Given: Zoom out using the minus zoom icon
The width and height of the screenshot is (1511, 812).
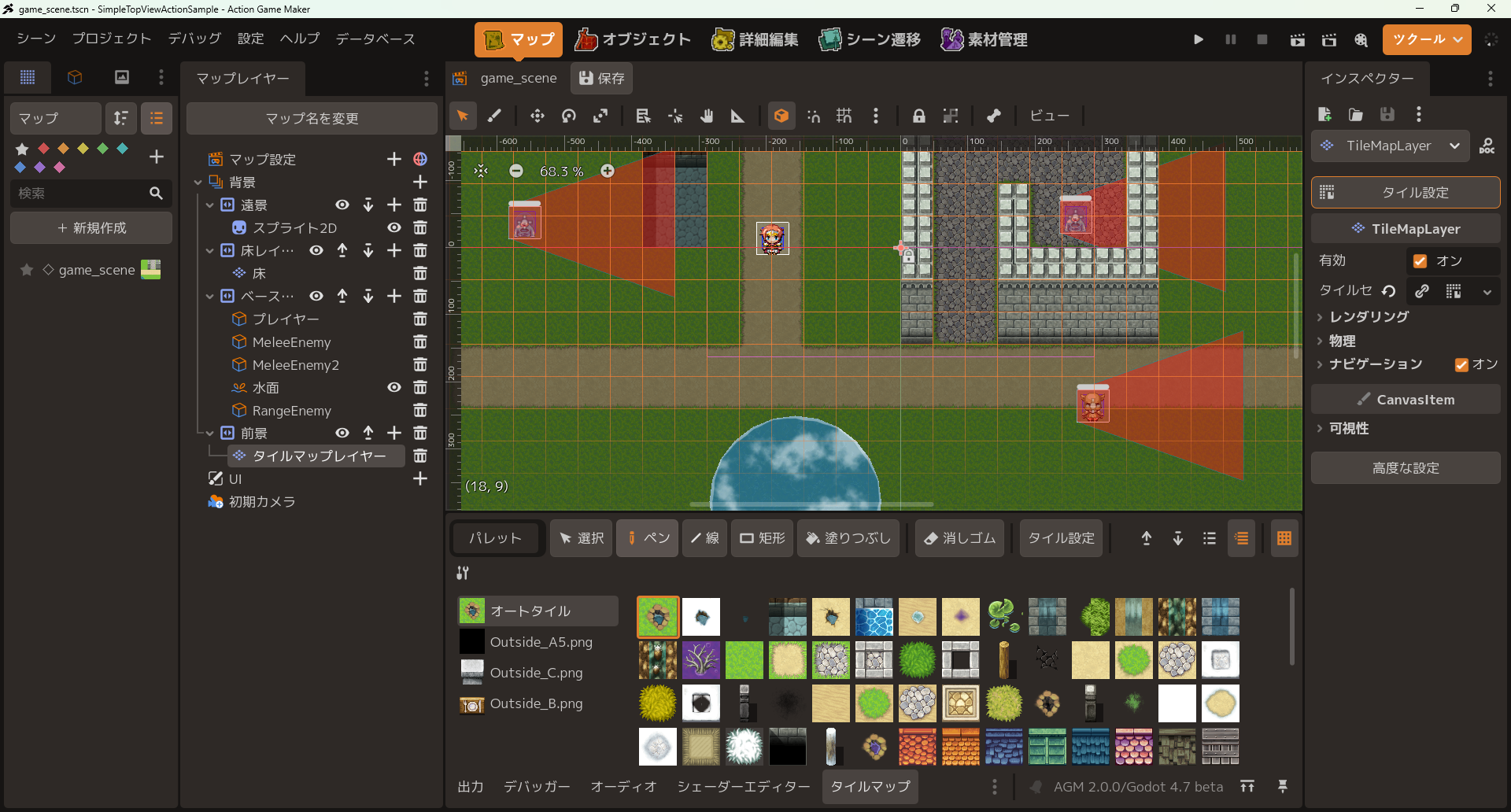Looking at the screenshot, I should 516,171.
